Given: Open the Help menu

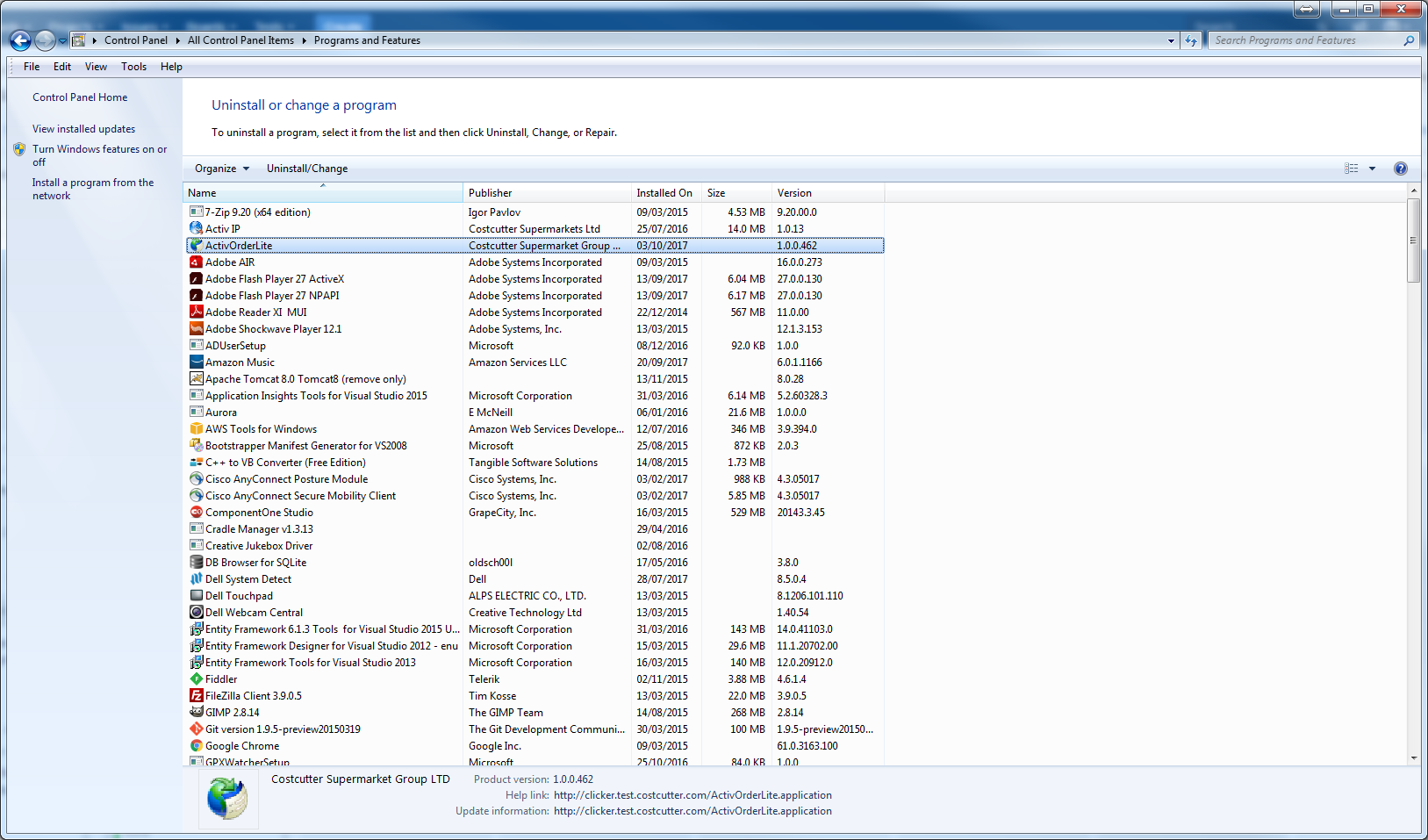Looking at the screenshot, I should pyautogui.click(x=171, y=67).
